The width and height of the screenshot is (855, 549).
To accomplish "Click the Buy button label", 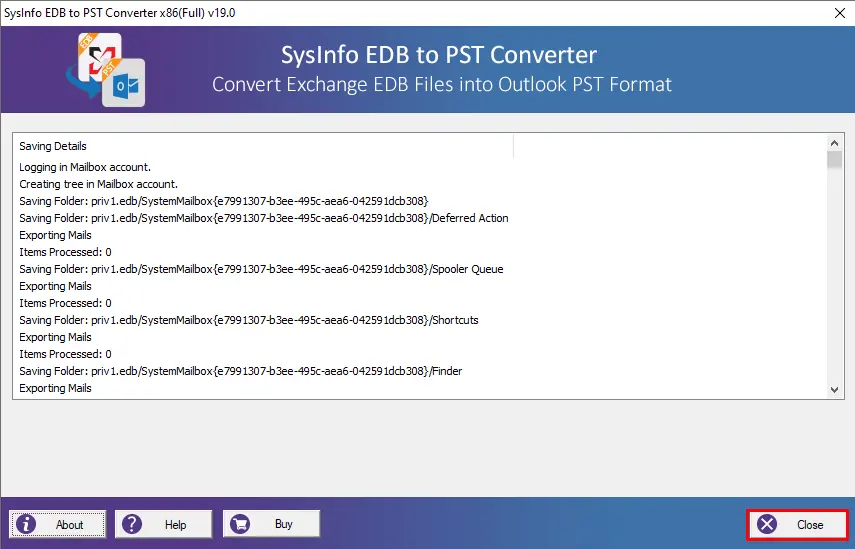I will click(x=284, y=524).
